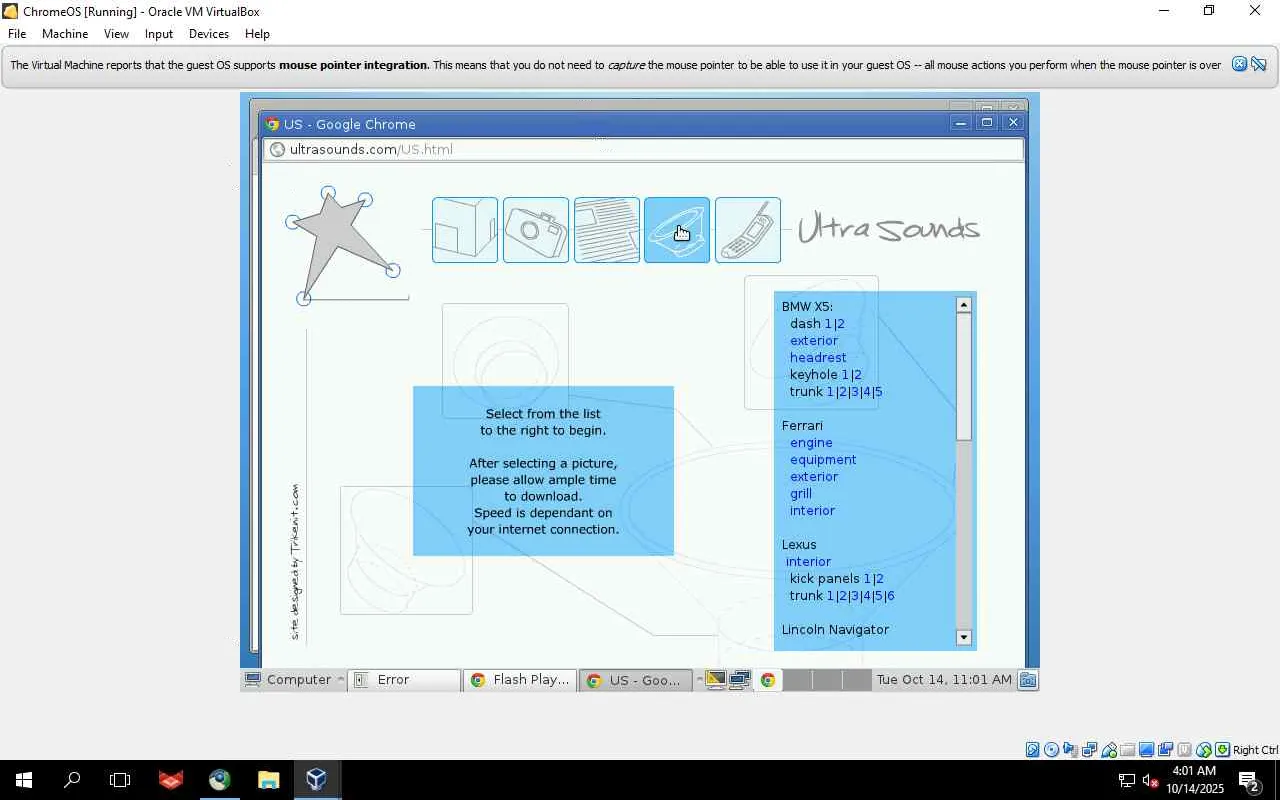Open the newspaper page icon in site navigation
The image size is (1280, 800).
[607, 230]
